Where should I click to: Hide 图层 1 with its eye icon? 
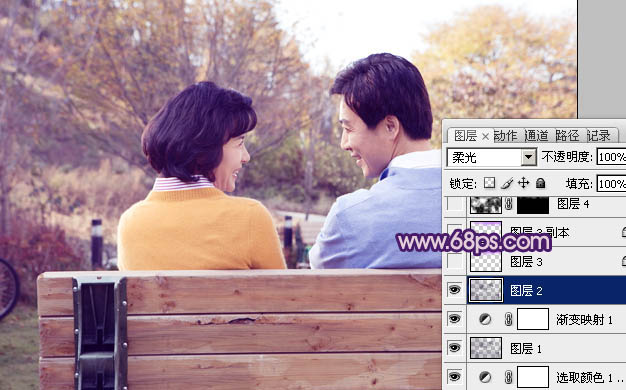[x=454, y=348]
